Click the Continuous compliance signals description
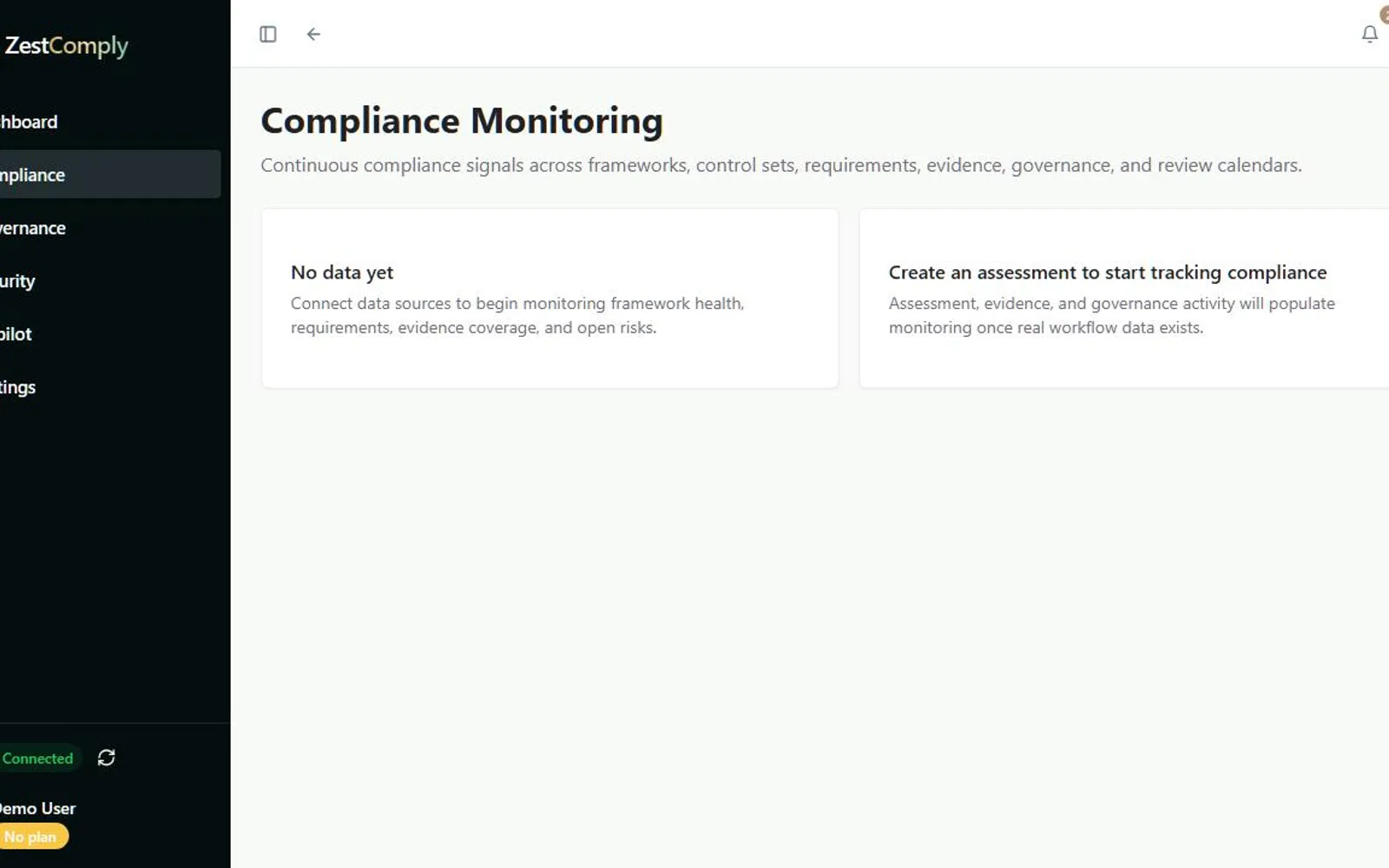The width and height of the screenshot is (1389, 868). 781,165
